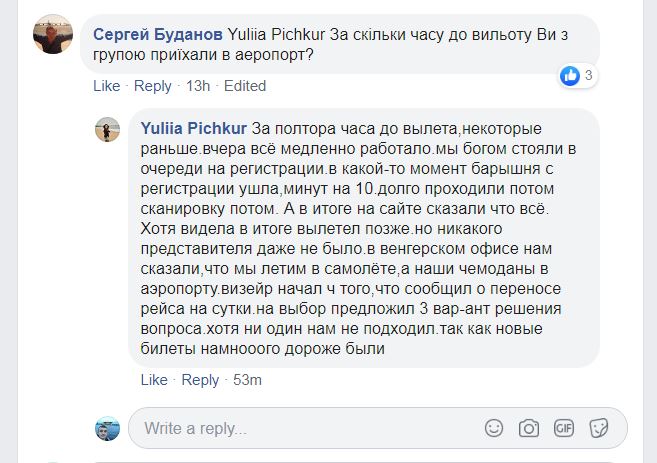Reply to Сергей Буданов's comment

[153, 86]
